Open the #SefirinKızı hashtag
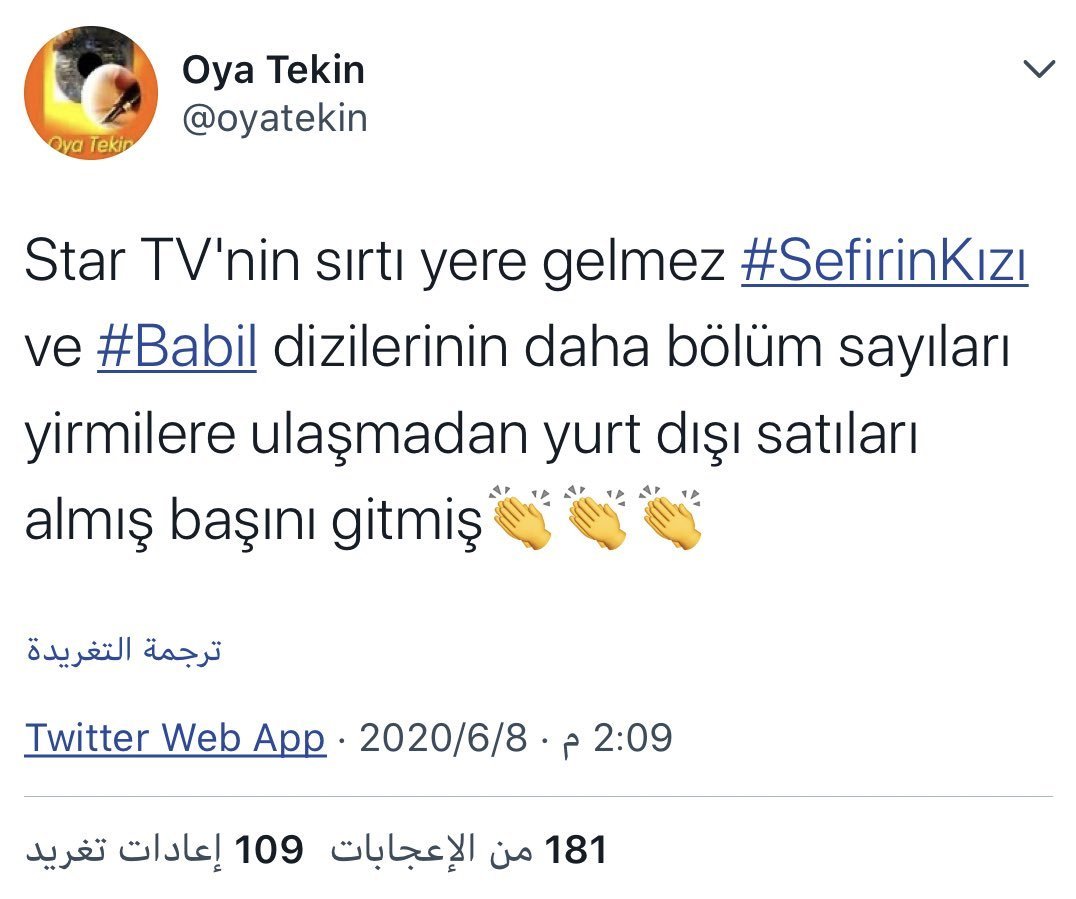Image resolution: width=1076 pixels, height=899 pixels. [x=885, y=262]
